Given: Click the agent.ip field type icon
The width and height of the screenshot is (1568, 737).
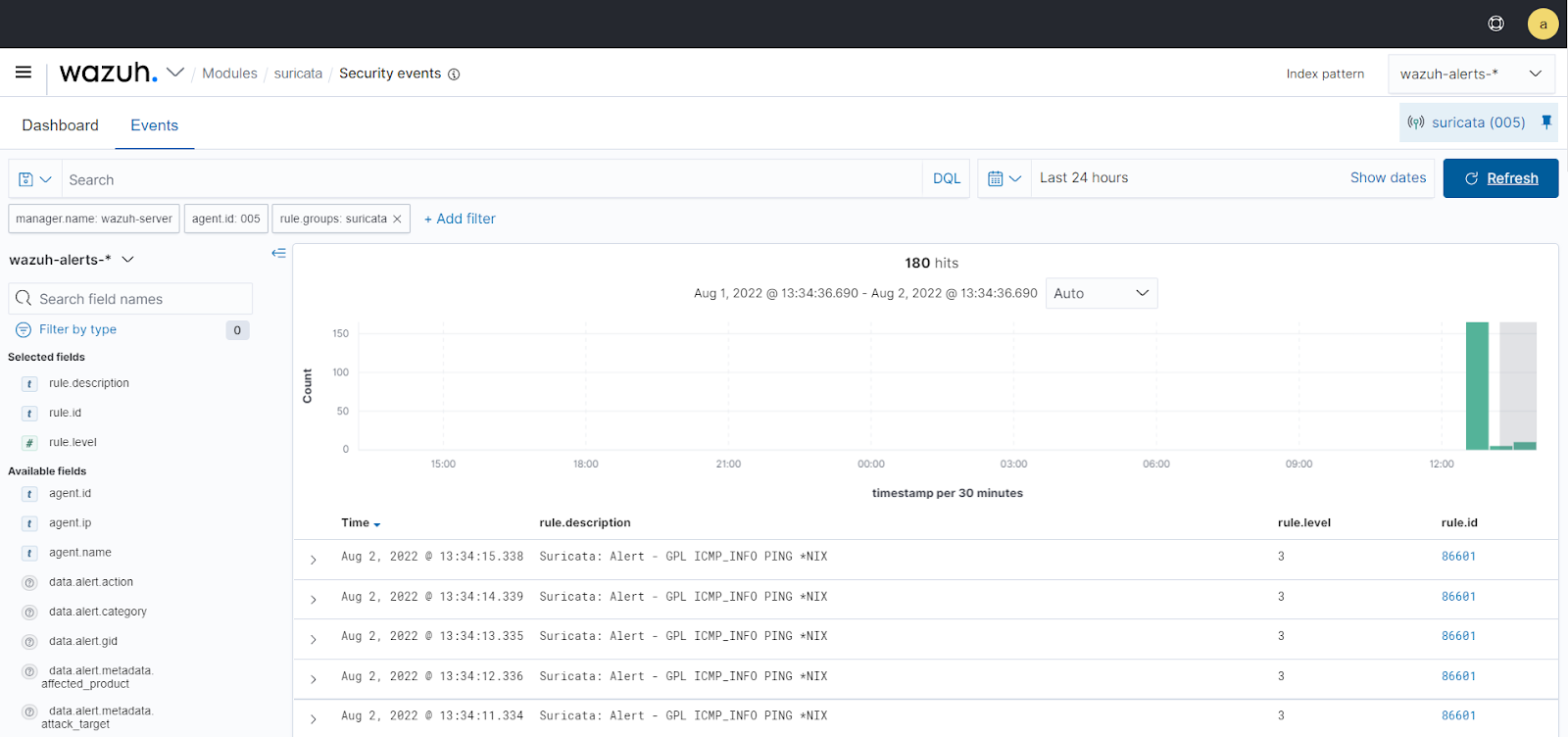Looking at the screenshot, I should pos(29,523).
